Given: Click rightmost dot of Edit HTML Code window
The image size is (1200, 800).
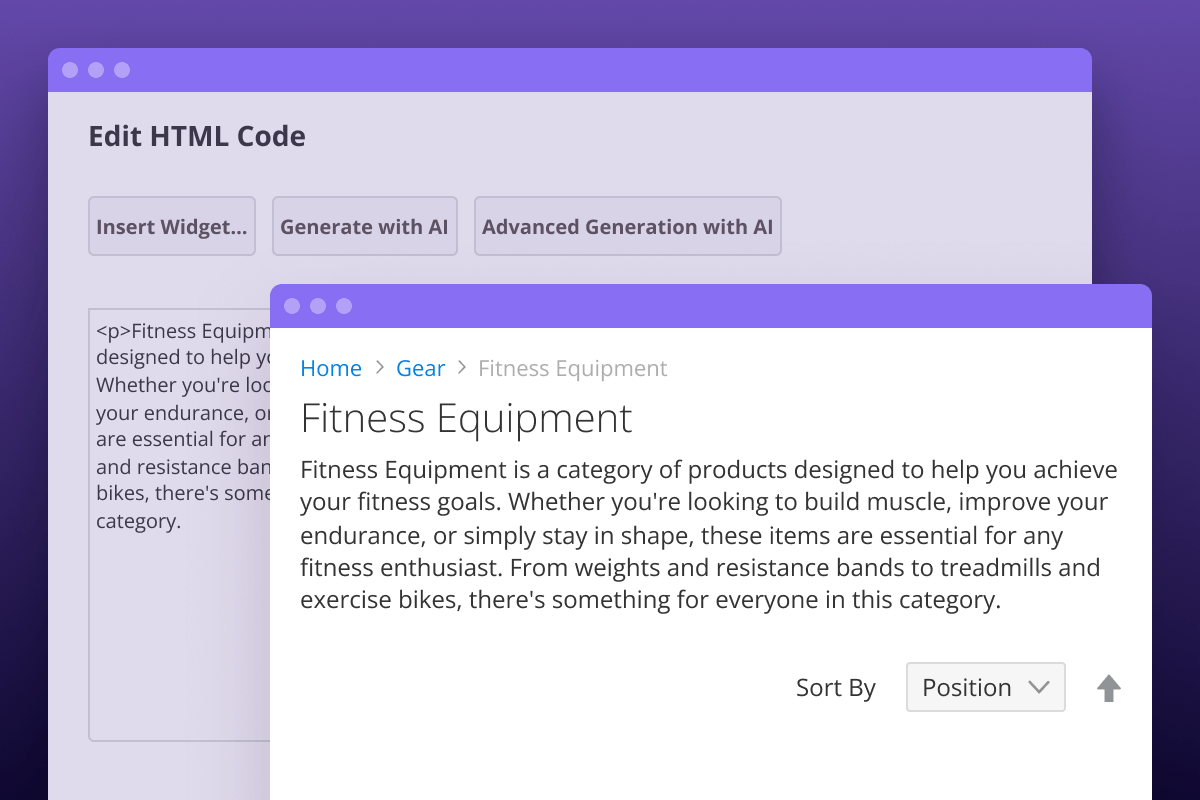Looking at the screenshot, I should click(x=122, y=70).
